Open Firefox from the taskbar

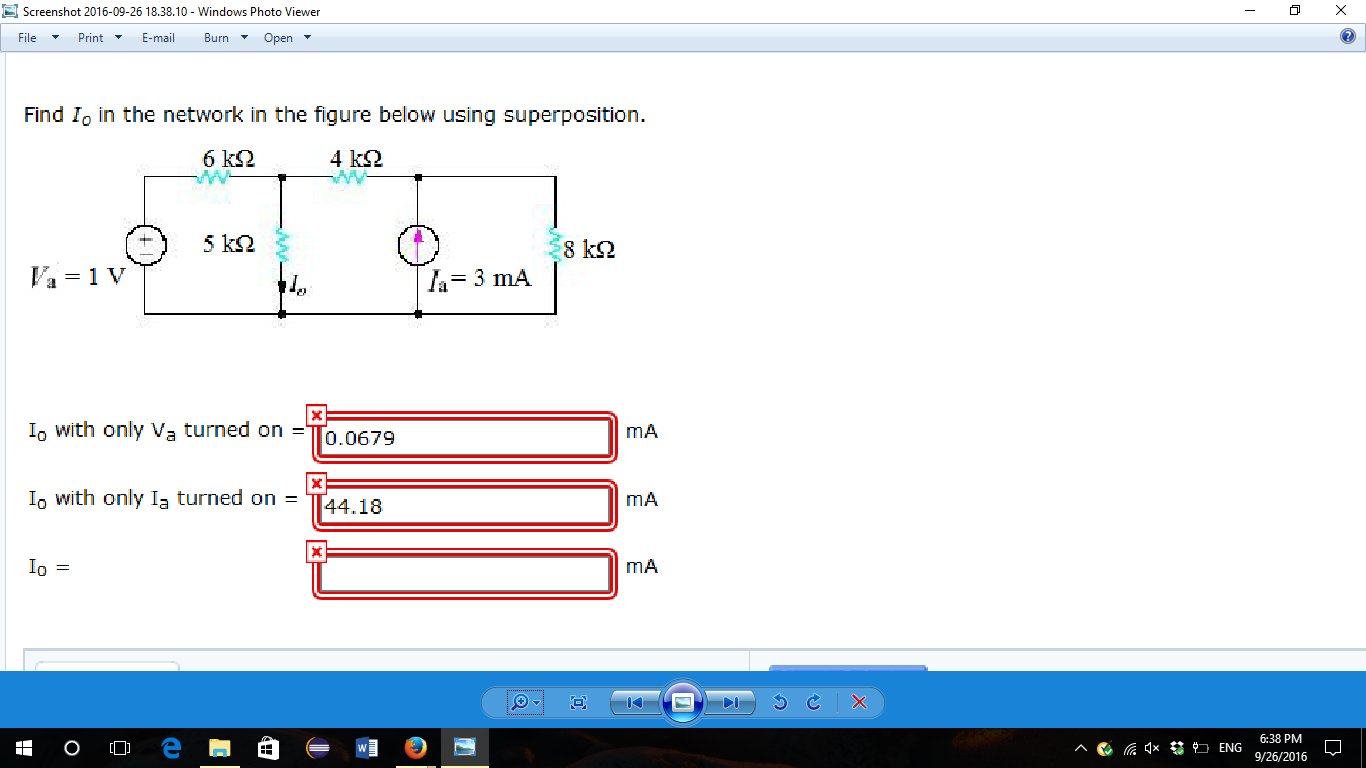415,747
